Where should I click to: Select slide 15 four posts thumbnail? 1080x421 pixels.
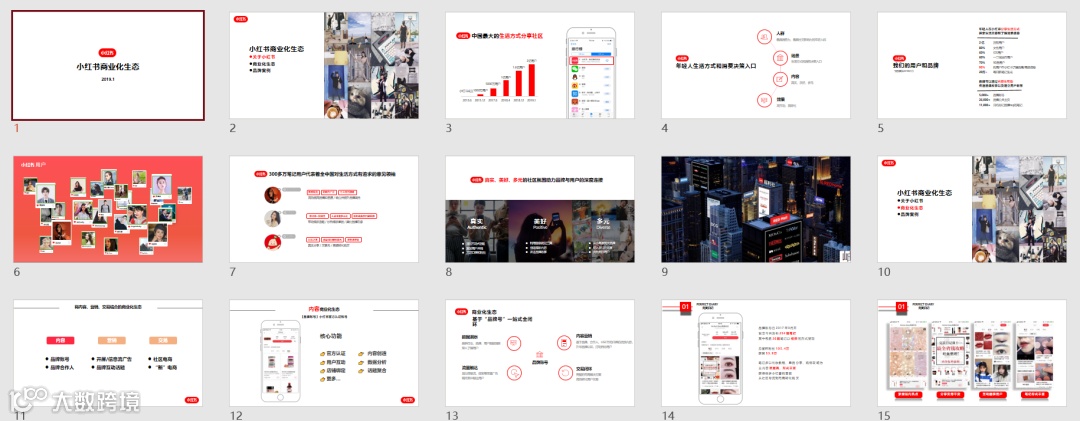(x=972, y=353)
